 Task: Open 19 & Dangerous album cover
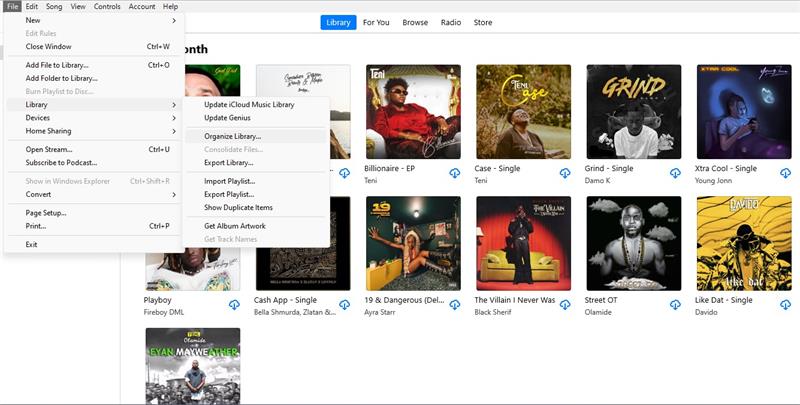coord(413,243)
